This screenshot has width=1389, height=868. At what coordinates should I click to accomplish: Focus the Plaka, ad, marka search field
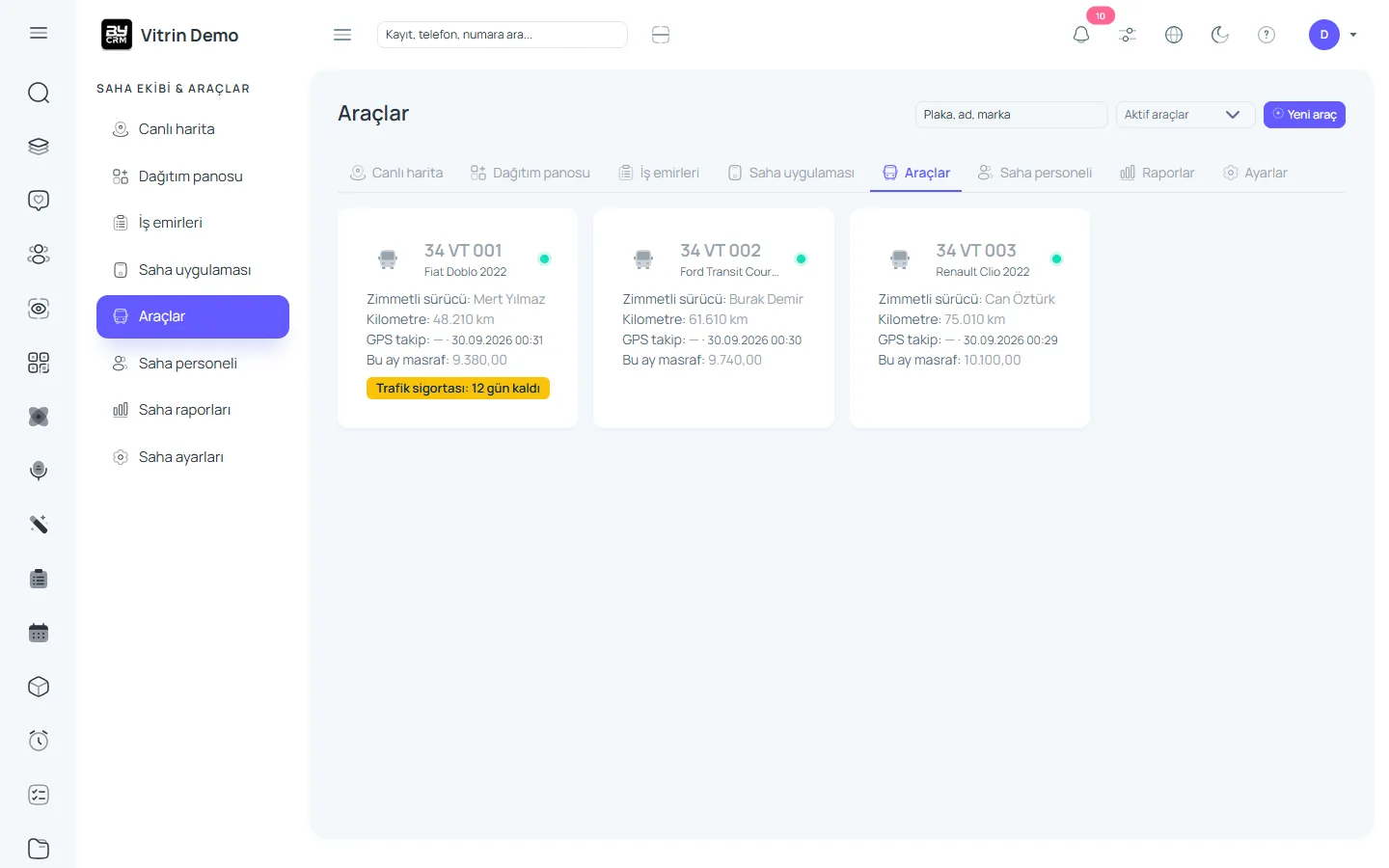click(x=1011, y=115)
